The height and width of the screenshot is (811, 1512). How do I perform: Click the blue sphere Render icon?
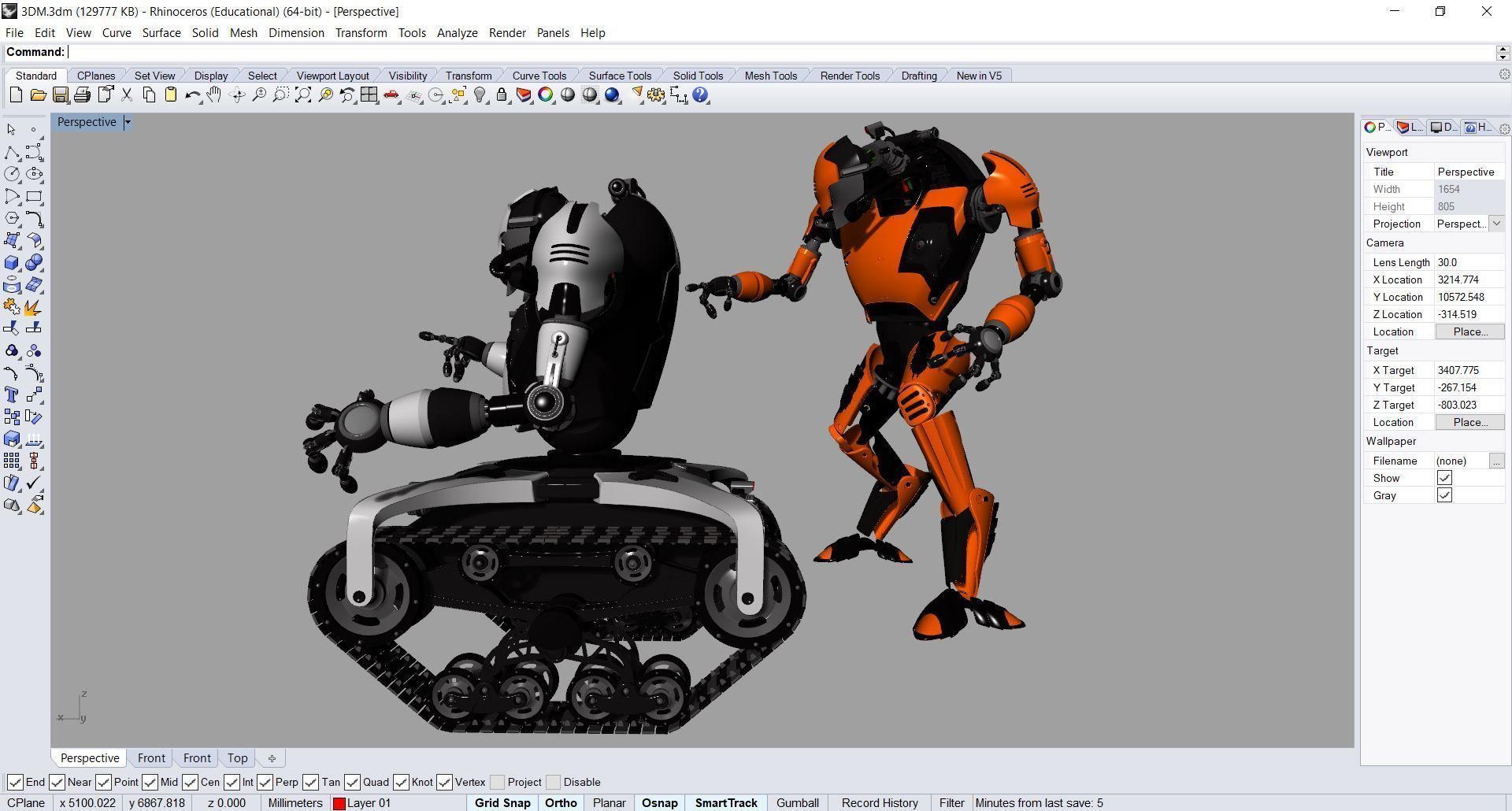[612, 95]
